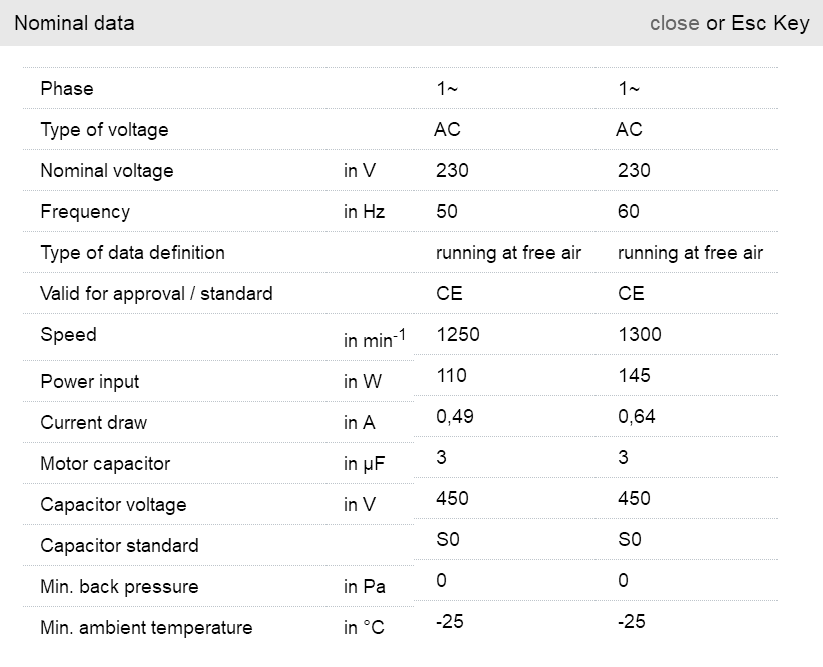This screenshot has height=667, width=823.
Task: Click the 0,64 current draw value
Action: (637, 417)
